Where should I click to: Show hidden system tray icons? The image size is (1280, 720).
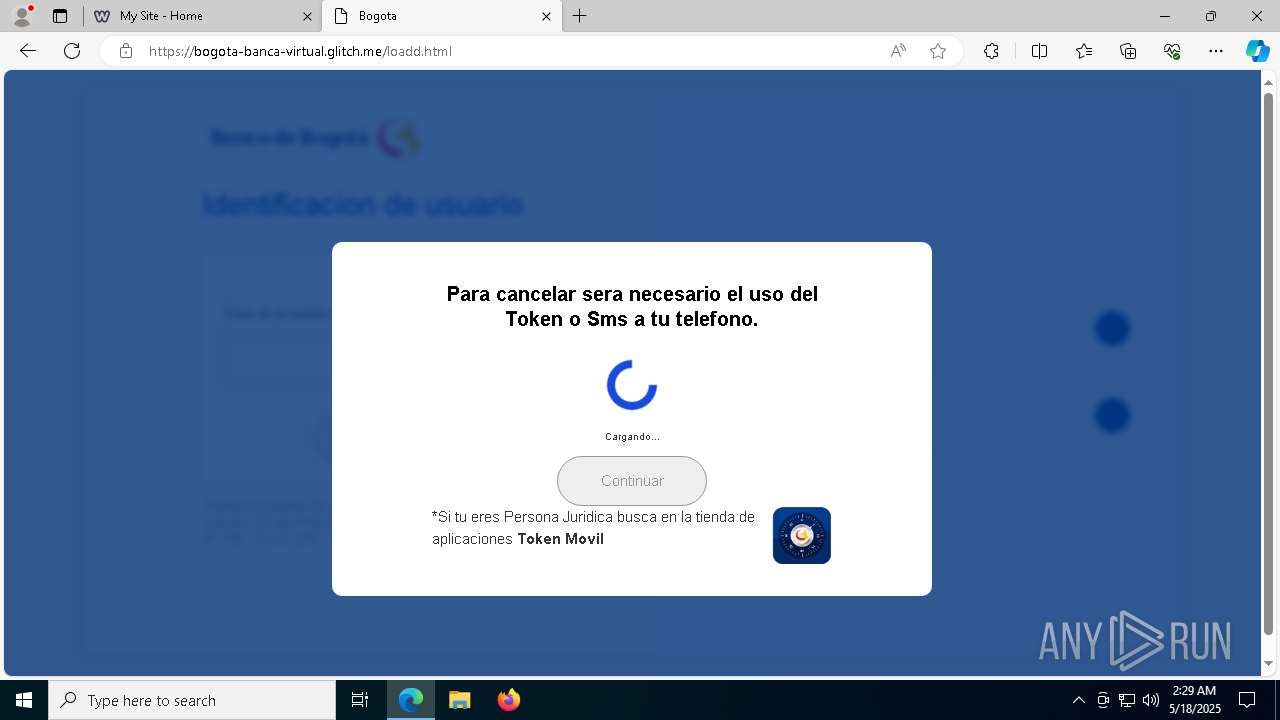click(1078, 700)
